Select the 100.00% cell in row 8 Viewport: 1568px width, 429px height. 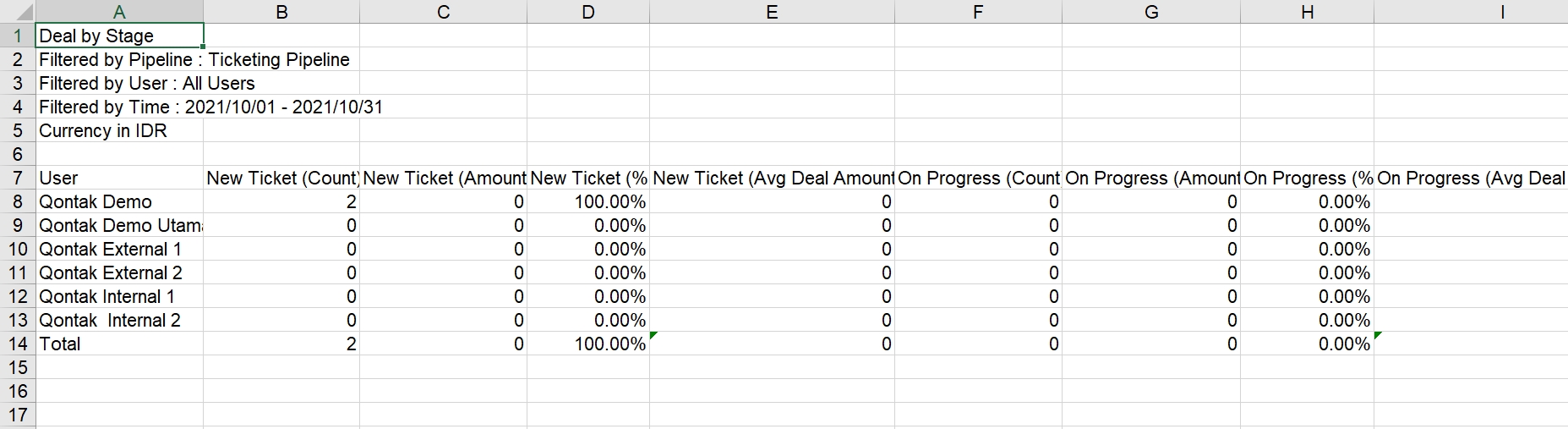588,202
